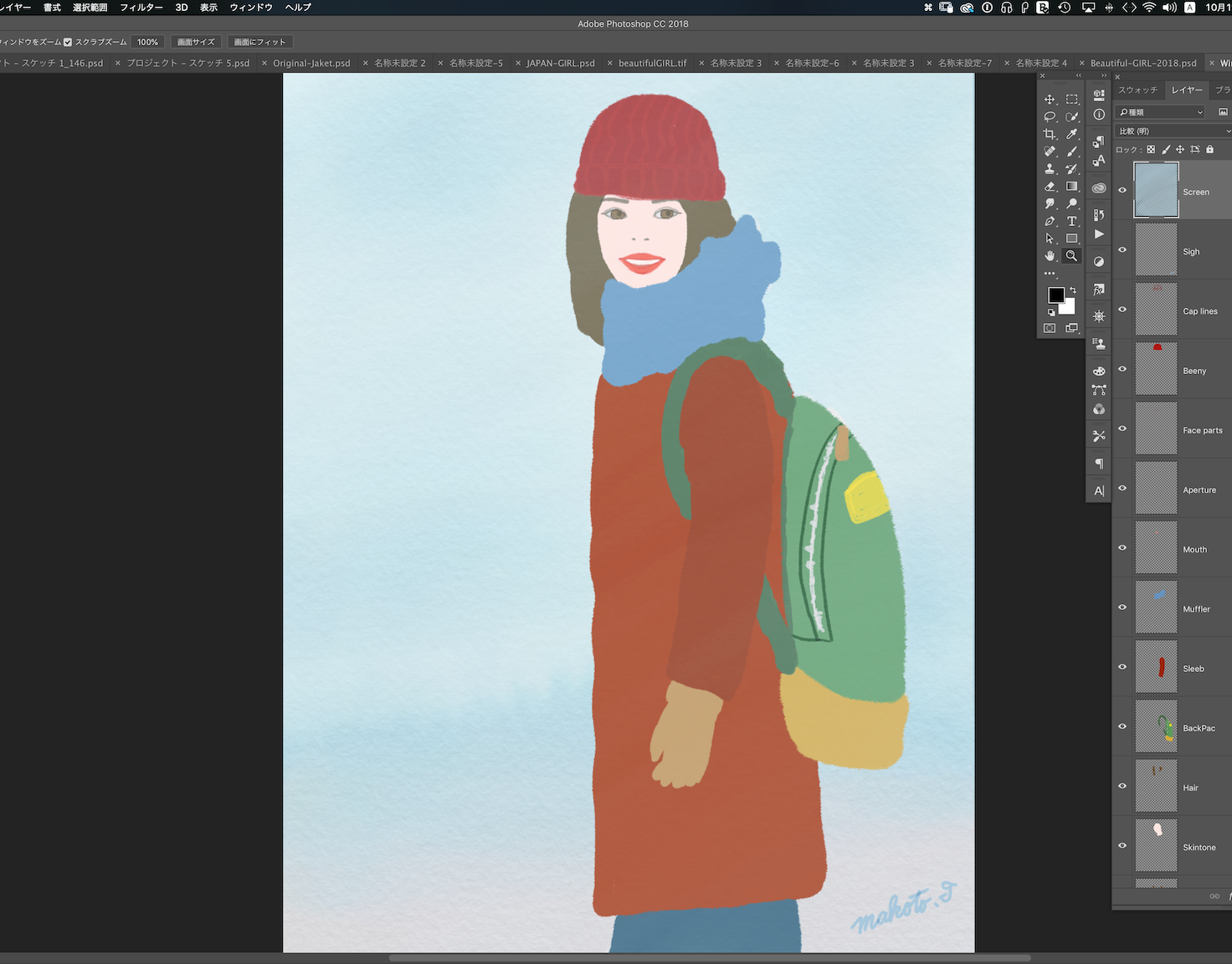The height and width of the screenshot is (964, 1232).
Task: Select the Rectangle shape tool
Action: point(1071,238)
